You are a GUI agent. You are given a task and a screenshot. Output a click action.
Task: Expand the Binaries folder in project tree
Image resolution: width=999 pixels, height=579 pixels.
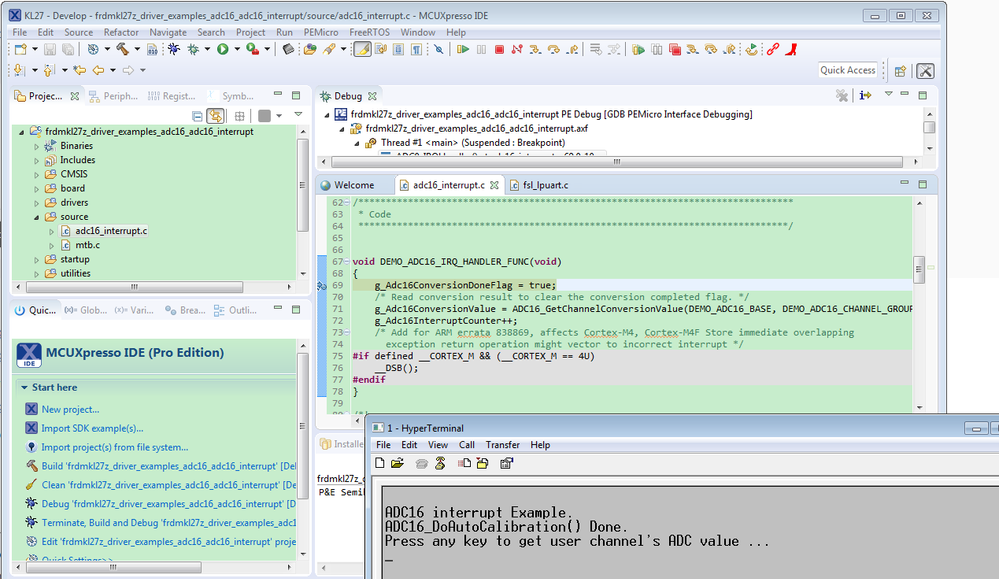pos(38,146)
